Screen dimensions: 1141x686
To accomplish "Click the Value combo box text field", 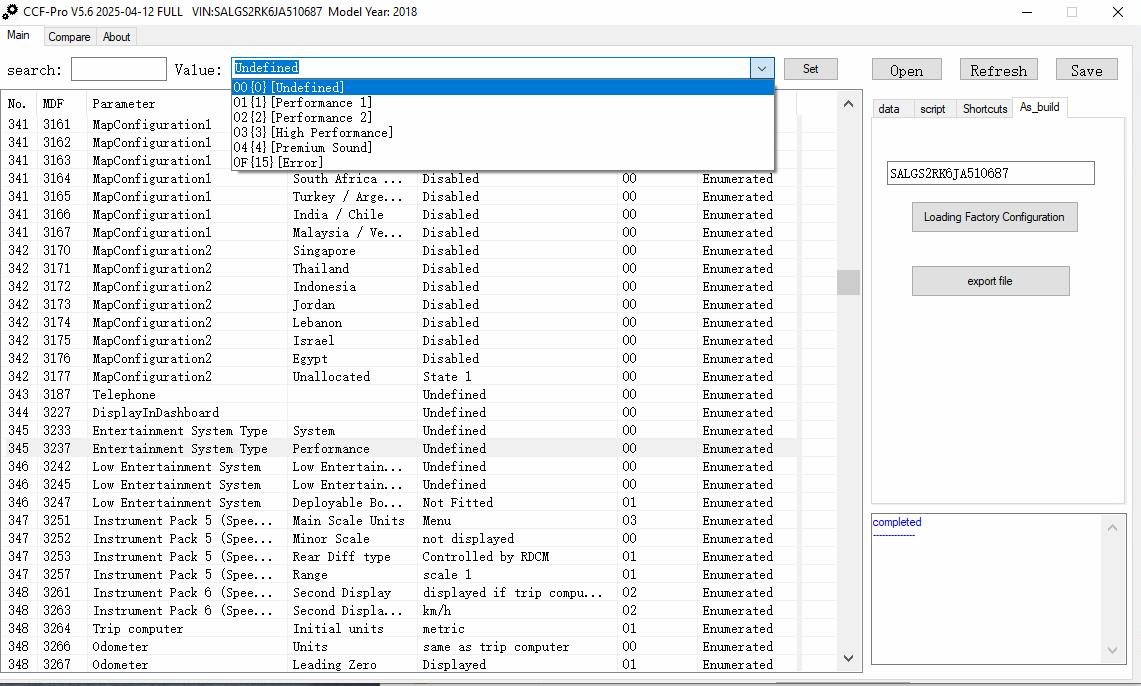I will tap(491, 68).
